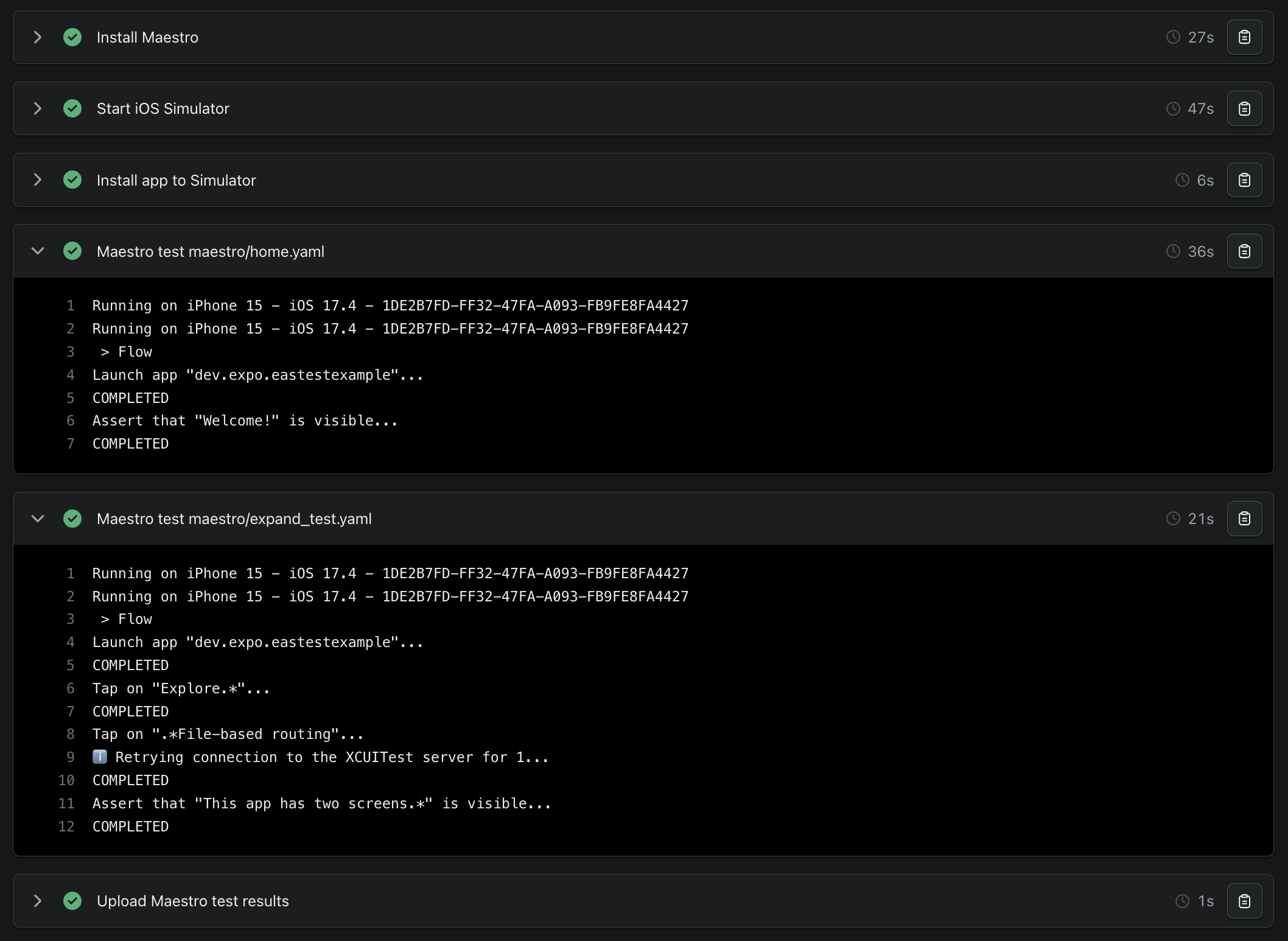Expand the Install app to Simulator step
This screenshot has height=941, width=1288.
(38, 180)
